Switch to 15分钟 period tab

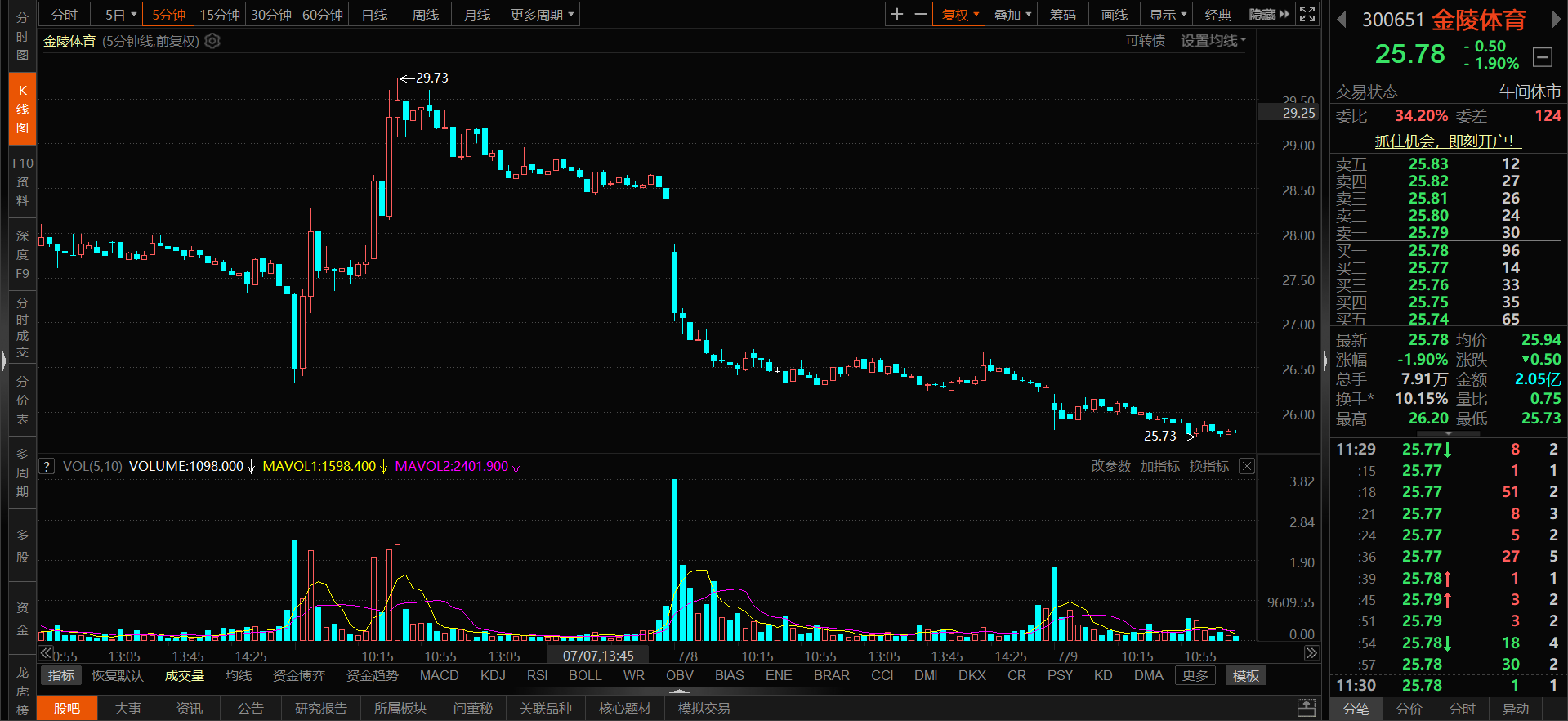(220, 15)
